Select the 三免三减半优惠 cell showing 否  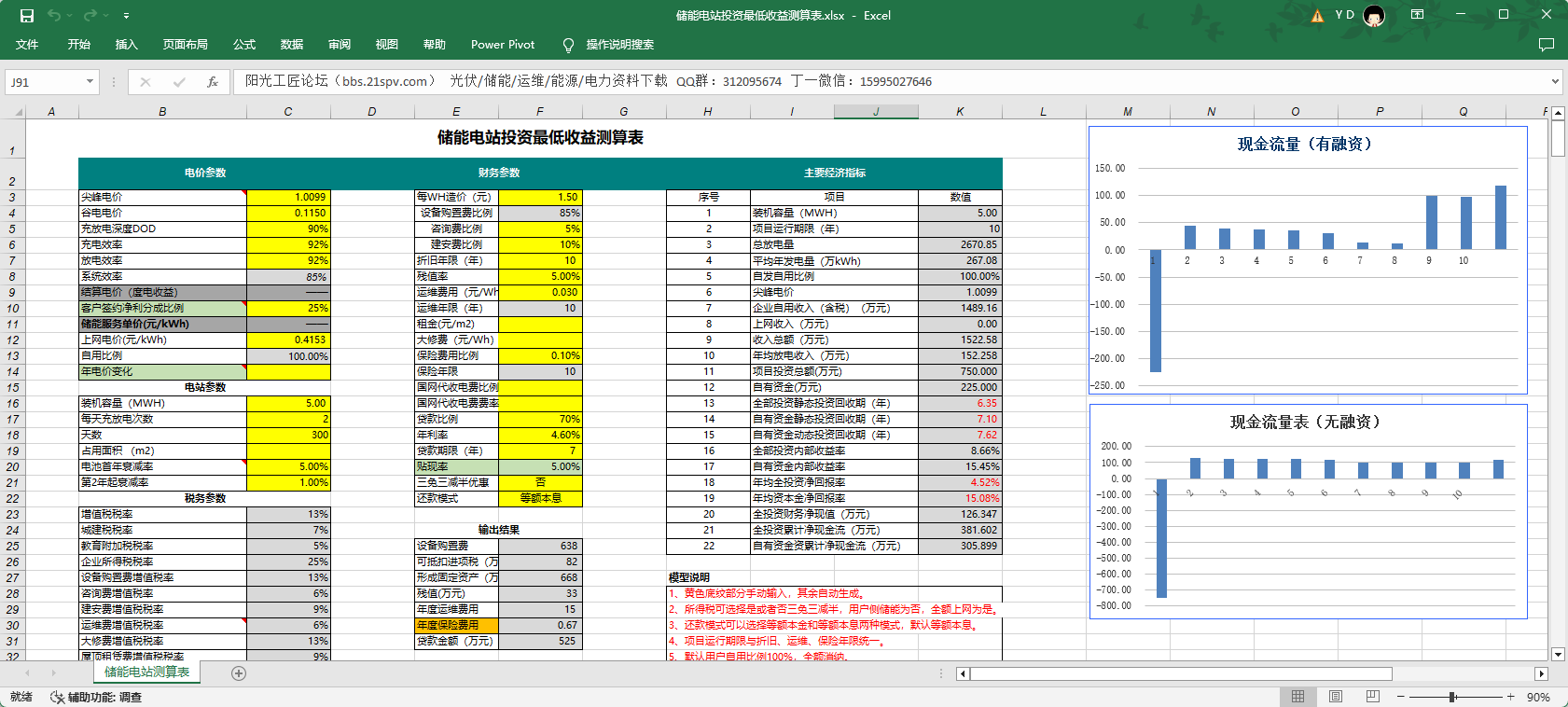click(541, 482)
